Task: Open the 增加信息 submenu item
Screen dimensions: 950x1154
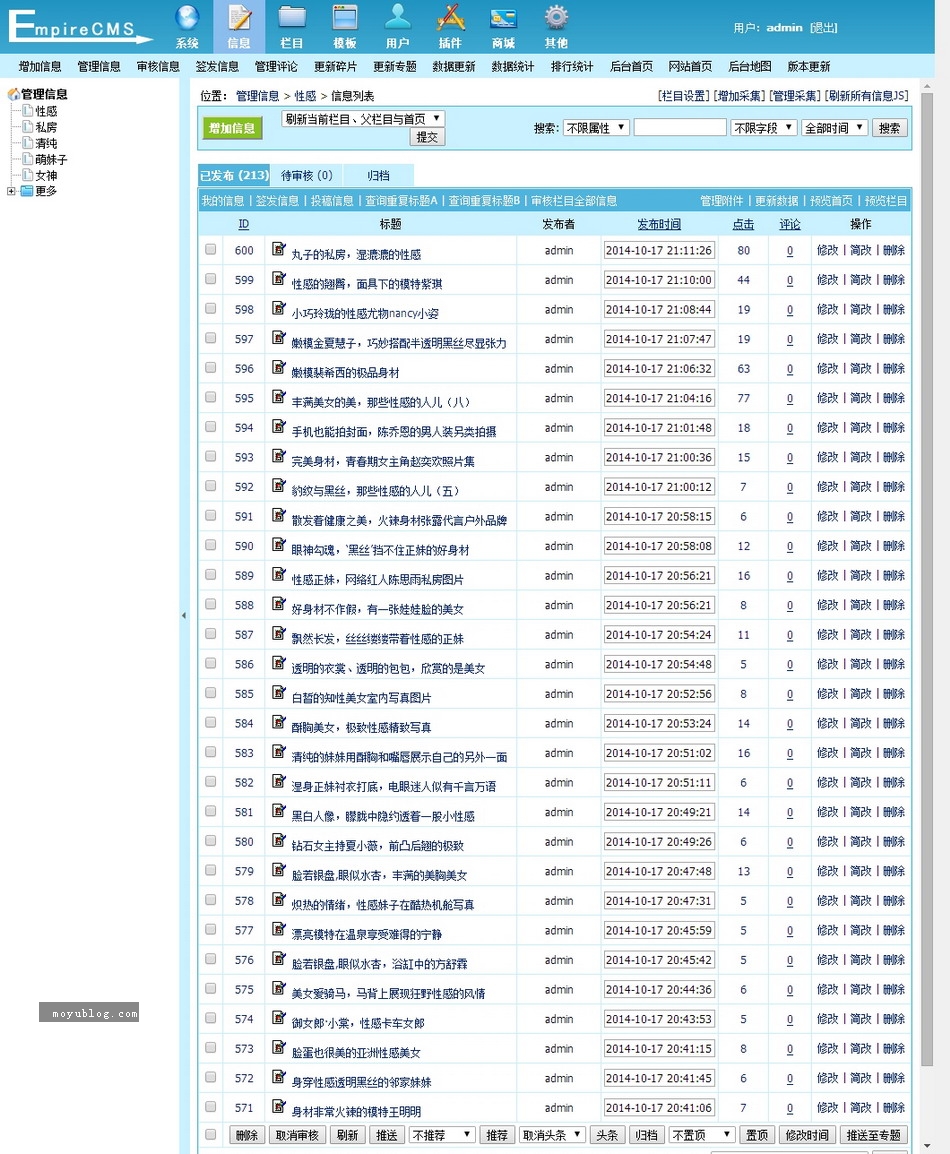Action: 40,66
